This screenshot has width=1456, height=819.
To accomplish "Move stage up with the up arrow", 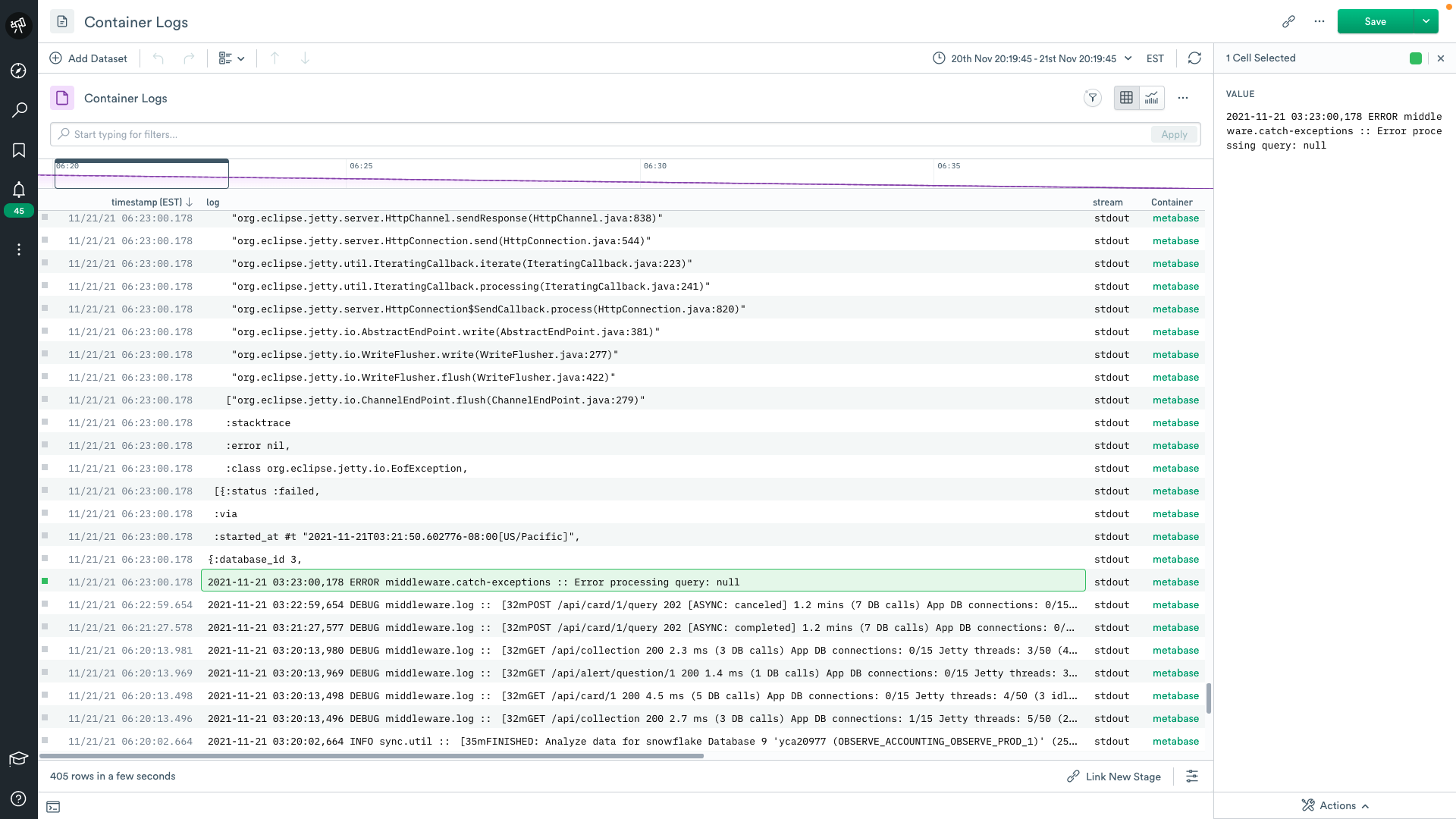I will coord(275,58).
